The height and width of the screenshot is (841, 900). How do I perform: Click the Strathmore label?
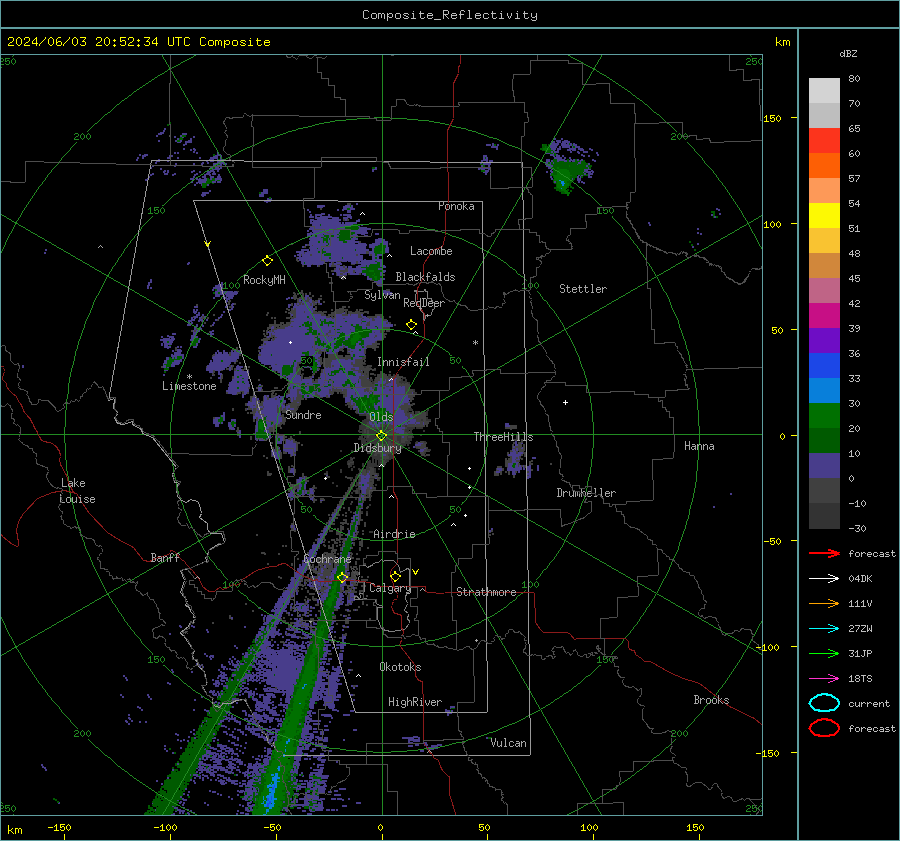(x=486, y=592)
